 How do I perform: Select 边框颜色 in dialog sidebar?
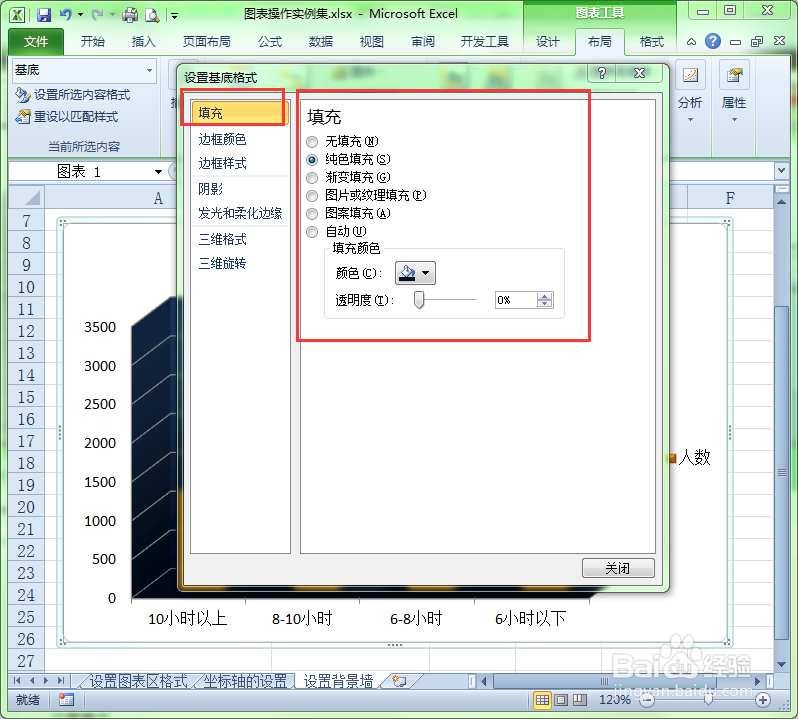pyautogui.click(x=222, y=139)
